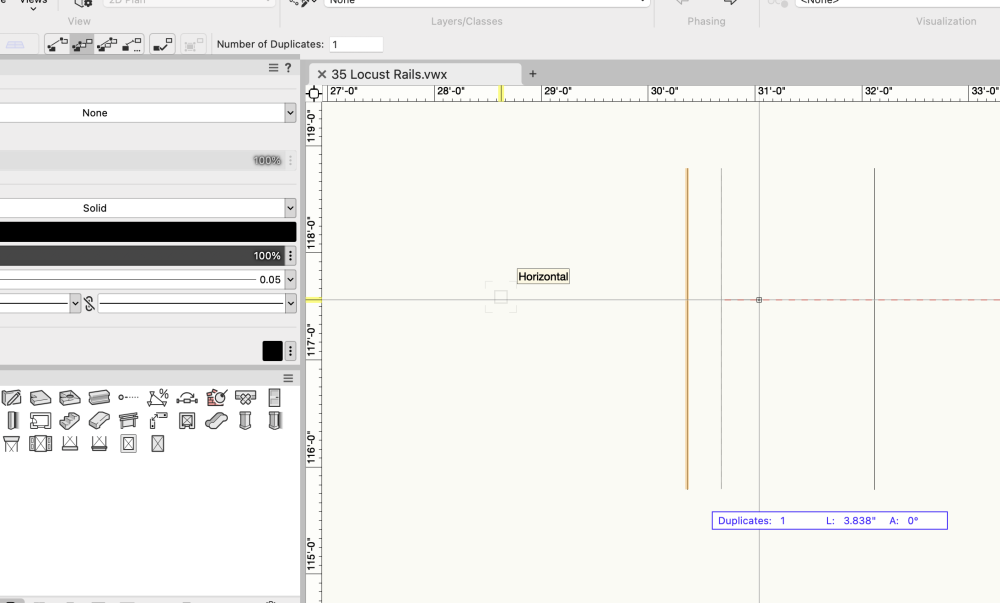
Task: Open the line thickness 0.05 dropdown
Action: [x=290, y=280]
